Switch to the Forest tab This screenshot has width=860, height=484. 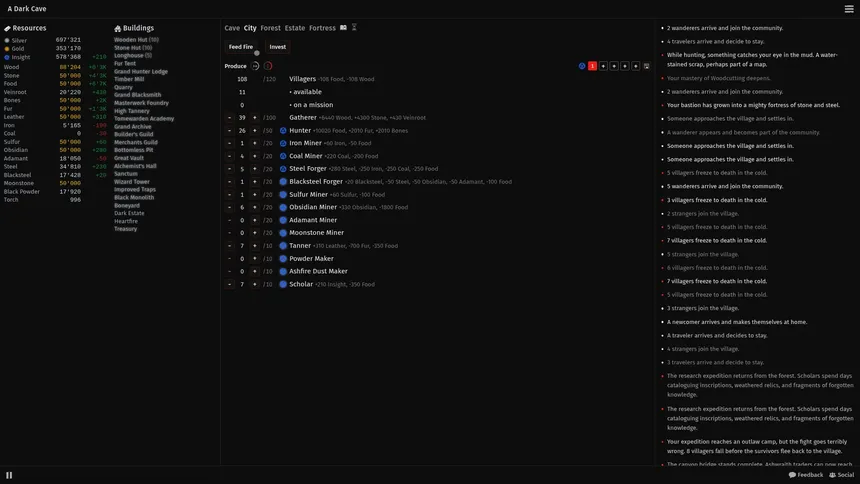(x=270, y=28)
